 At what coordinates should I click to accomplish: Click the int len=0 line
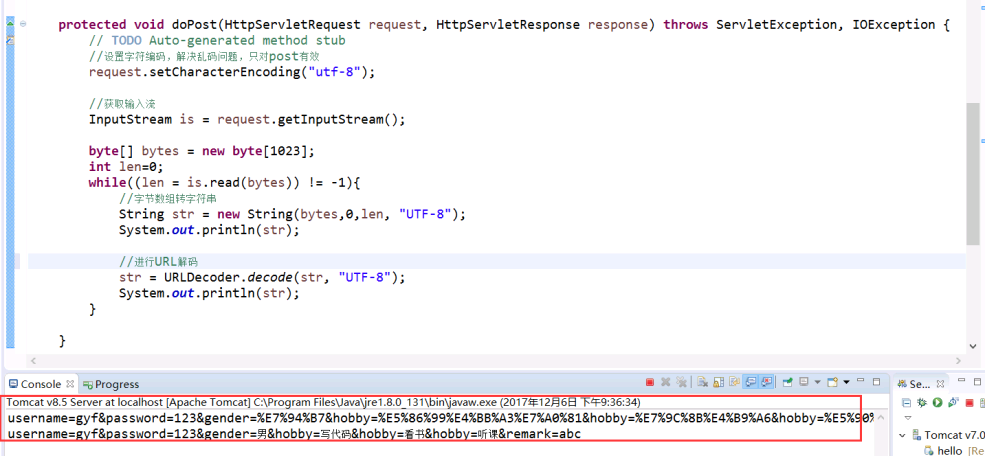tap(126, 167)
